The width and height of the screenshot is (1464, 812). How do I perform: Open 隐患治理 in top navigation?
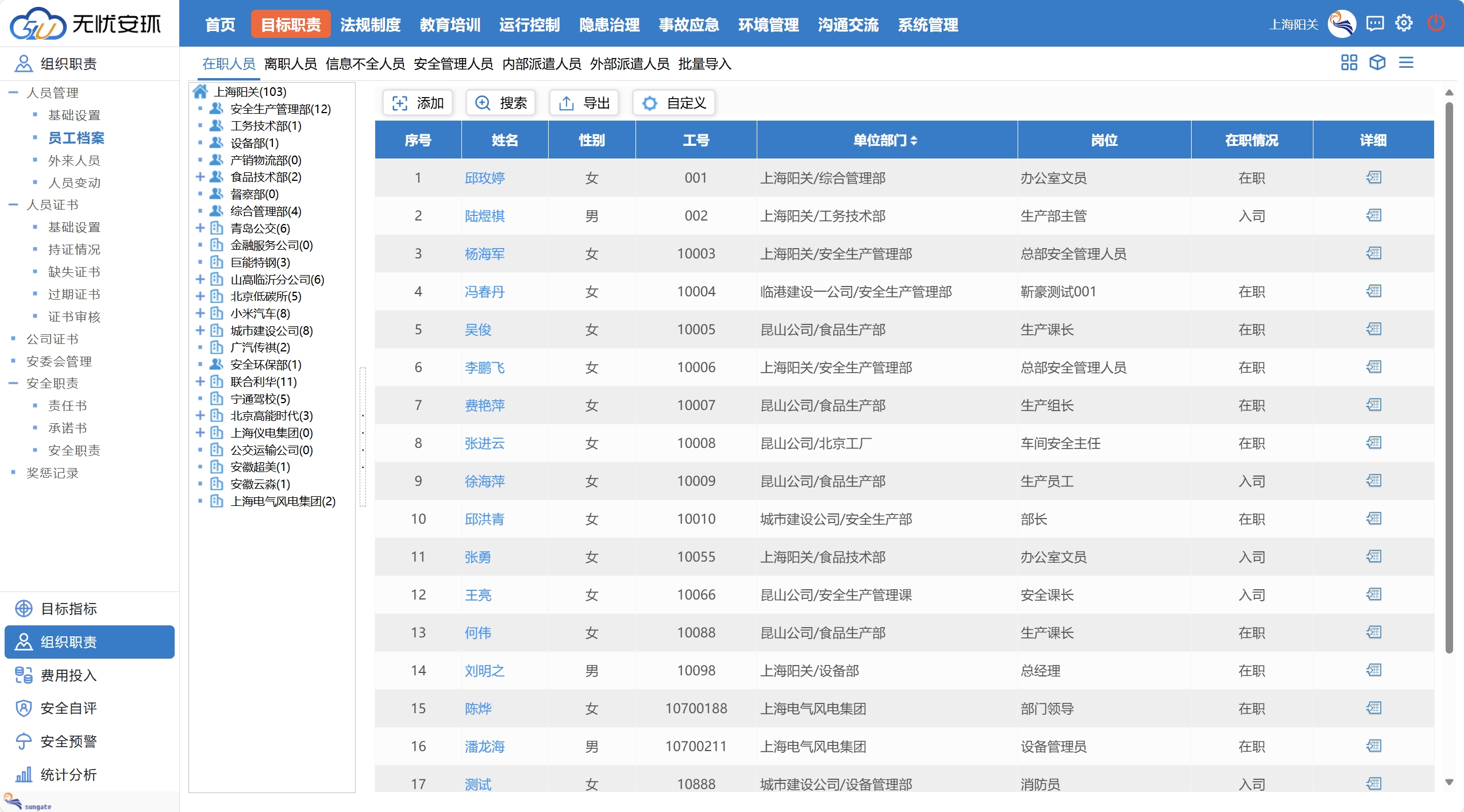pos(610,25)
